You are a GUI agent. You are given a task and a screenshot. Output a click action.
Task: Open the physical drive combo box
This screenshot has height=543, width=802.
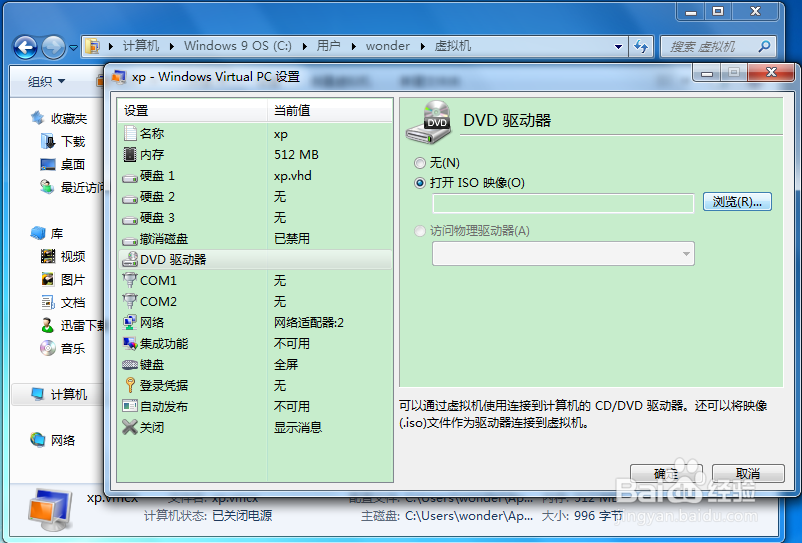[x=563, y=254]
